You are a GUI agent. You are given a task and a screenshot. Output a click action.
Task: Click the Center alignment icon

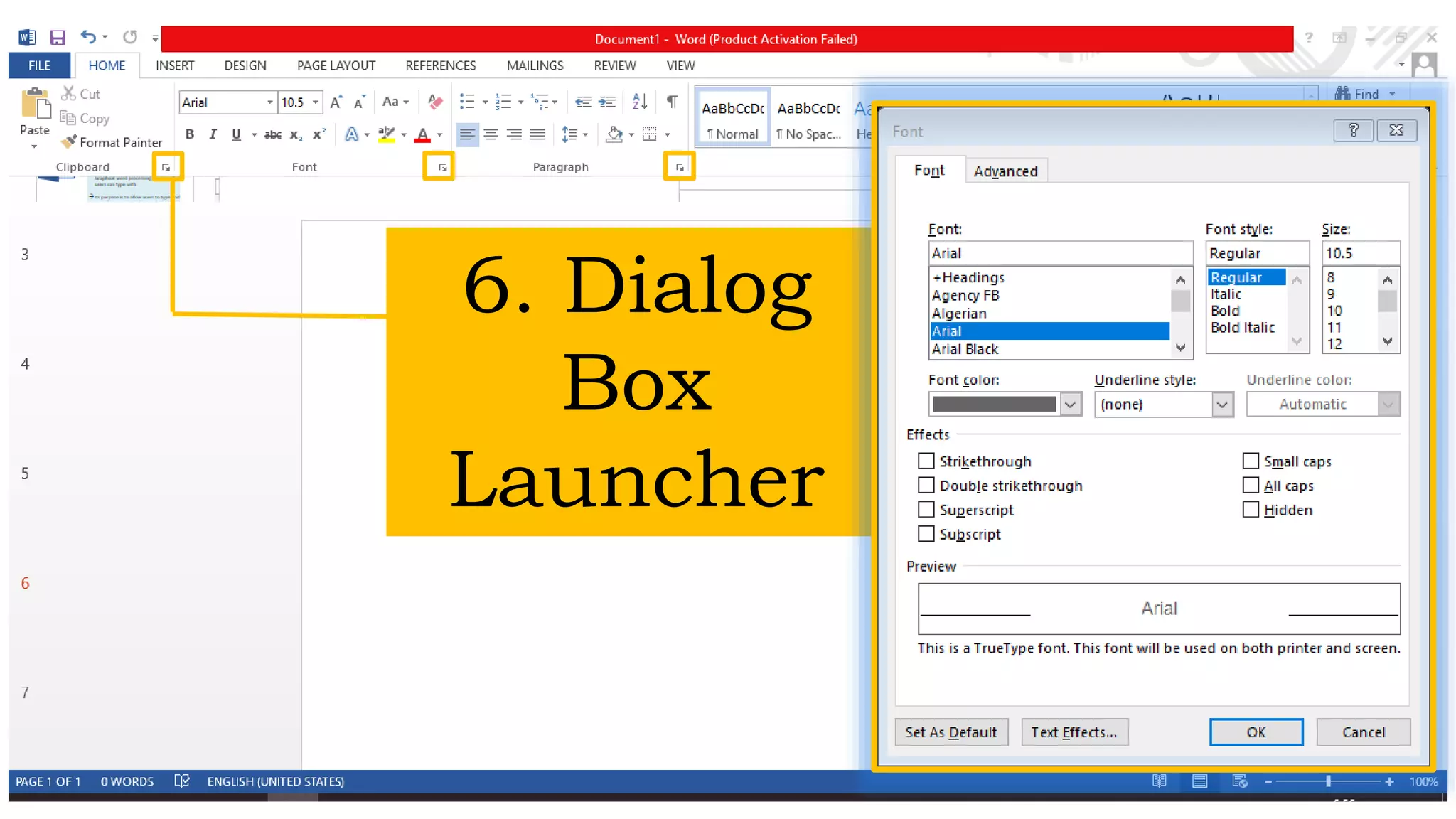(491, 134)
